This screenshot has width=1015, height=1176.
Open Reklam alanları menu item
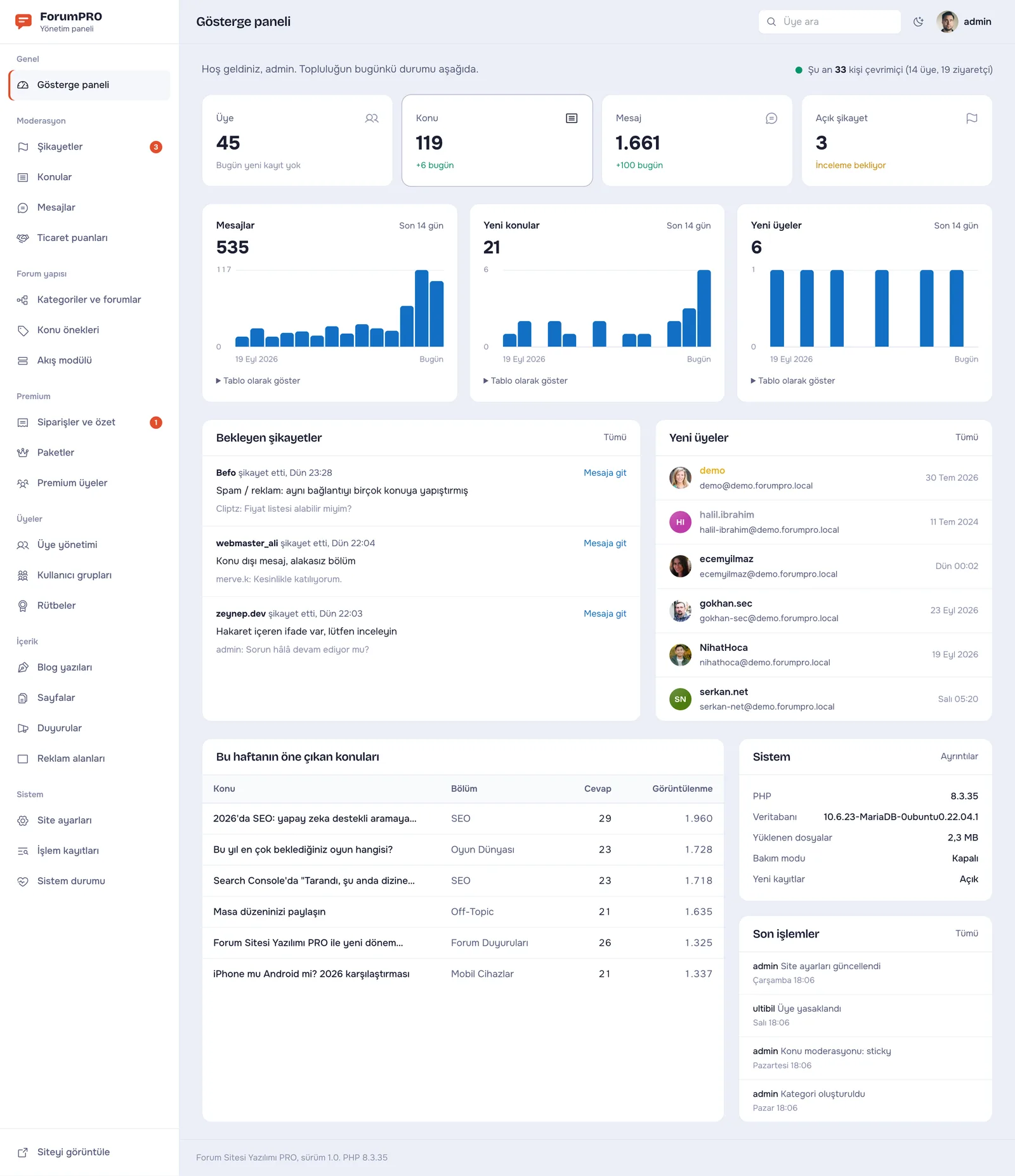89,759
